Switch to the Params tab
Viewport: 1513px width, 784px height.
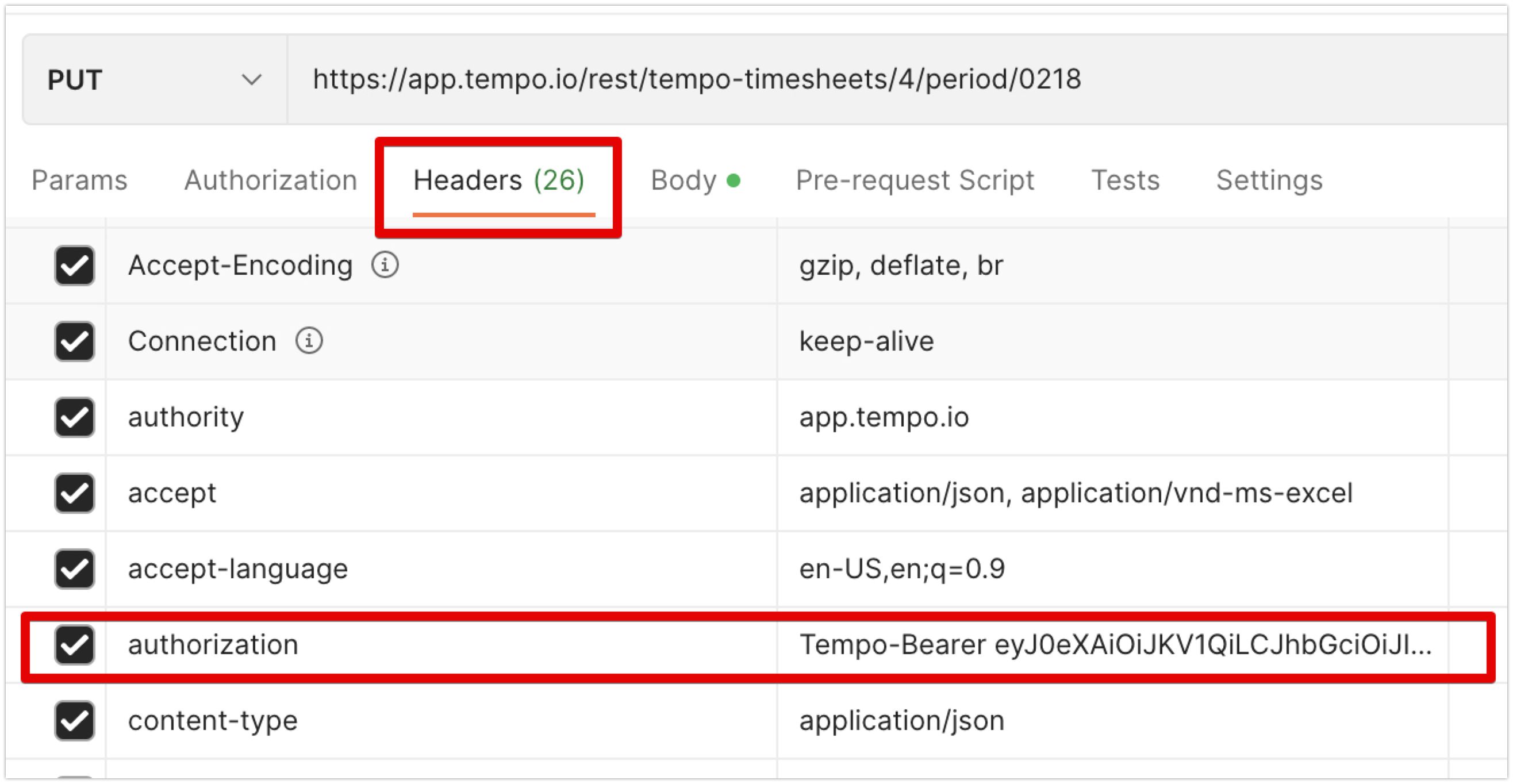[79, 180]
